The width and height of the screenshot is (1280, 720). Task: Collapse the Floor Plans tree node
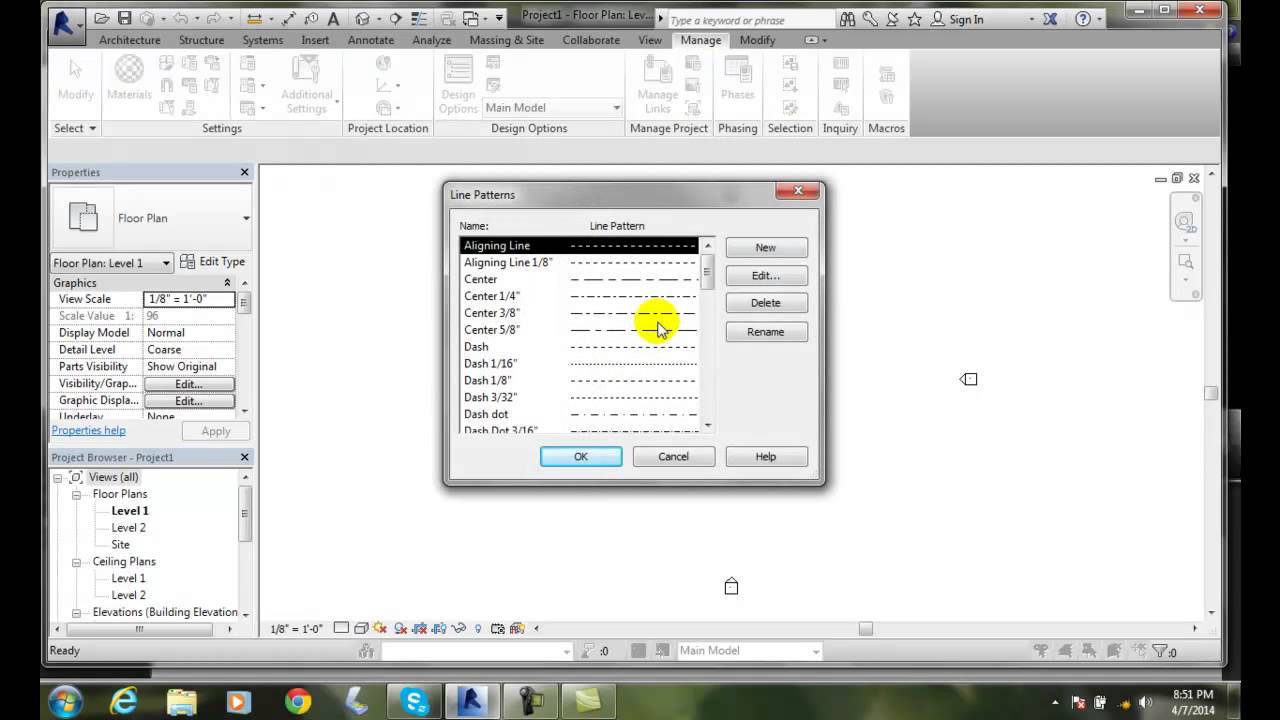[76, 494]
